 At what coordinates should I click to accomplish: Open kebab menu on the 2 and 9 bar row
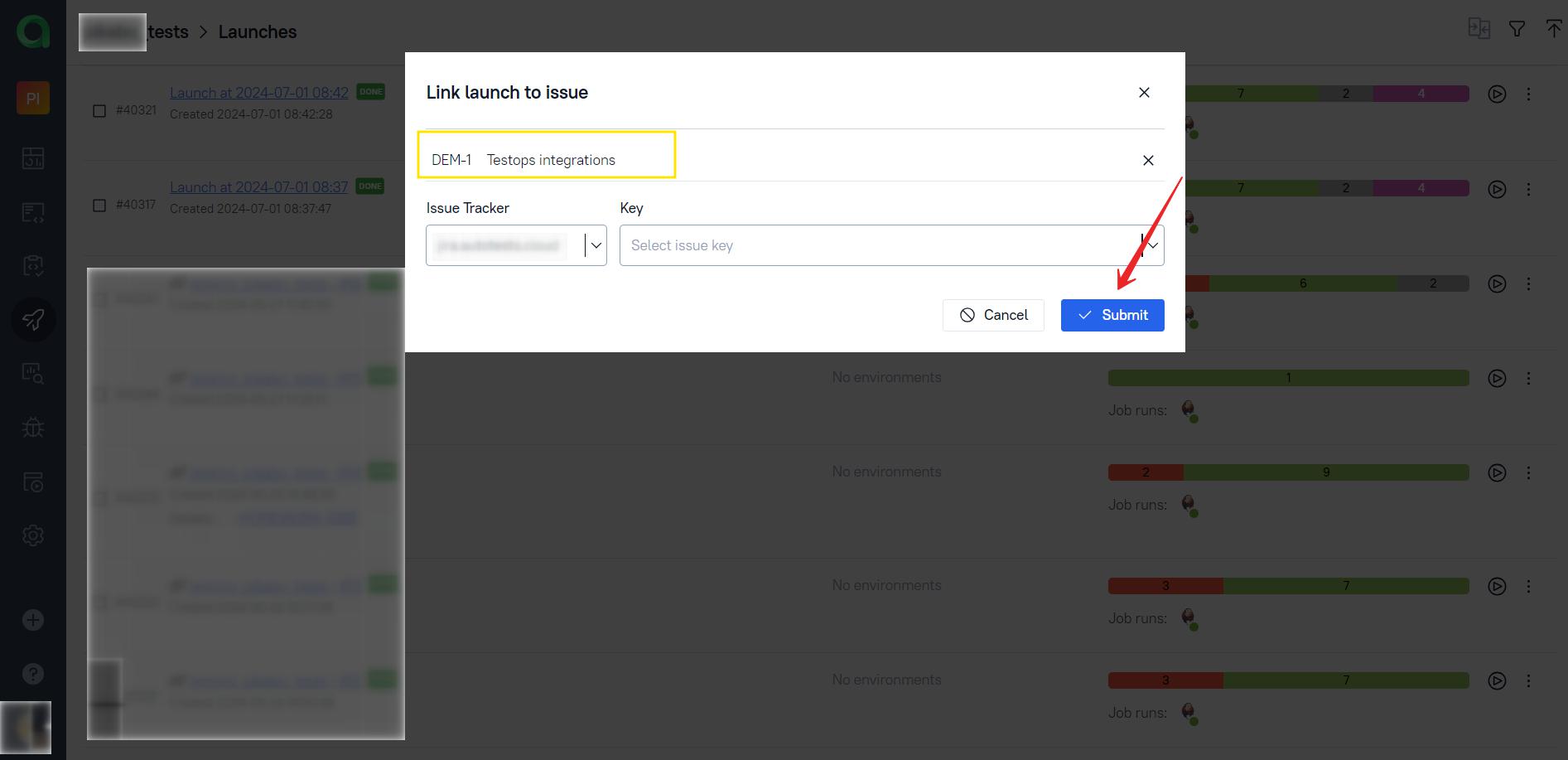(1528, 472)
